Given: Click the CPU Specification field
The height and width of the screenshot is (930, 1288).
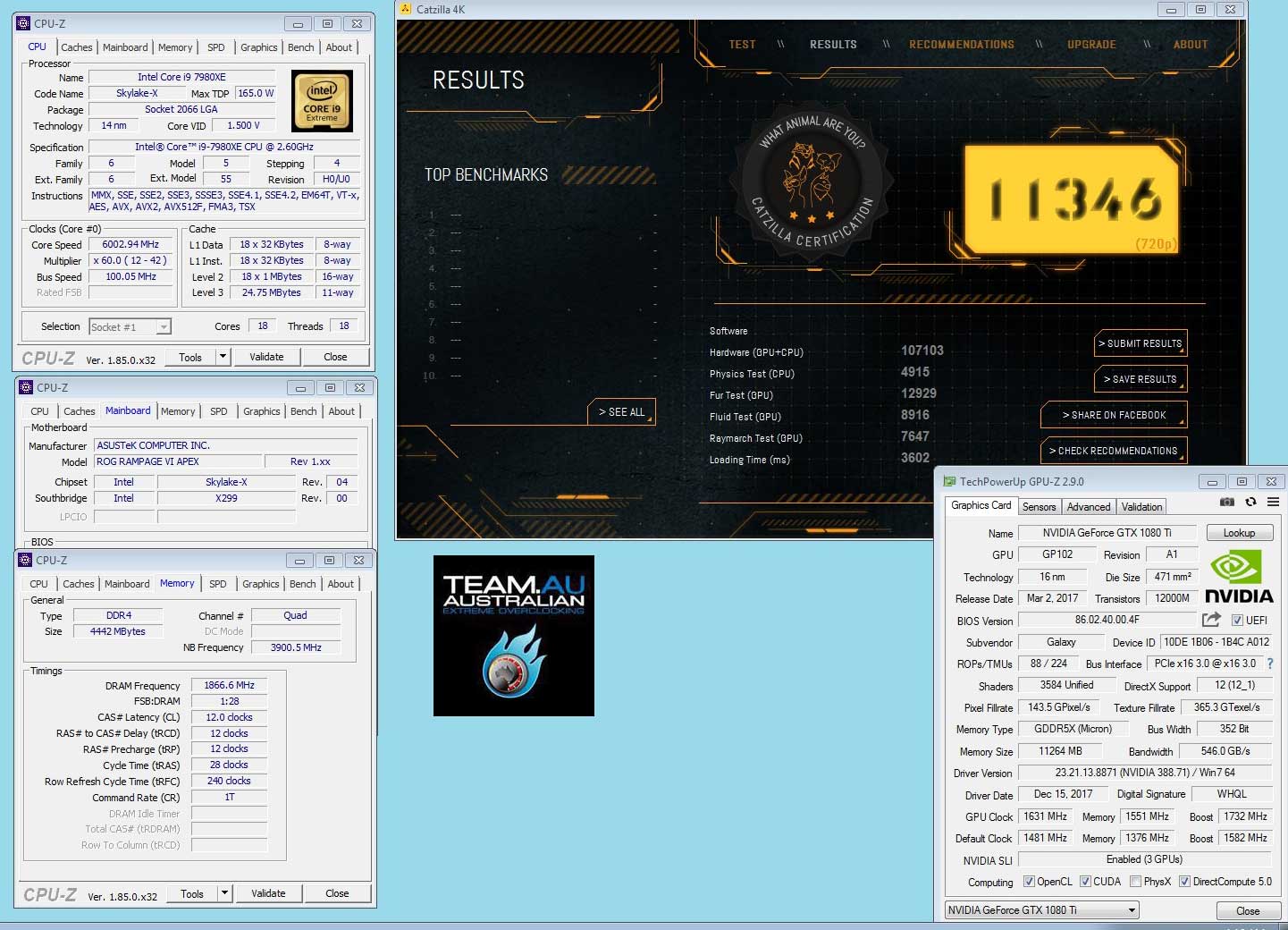Looking at the screenshot, I should pyautogui.click(x=224, y=147).
